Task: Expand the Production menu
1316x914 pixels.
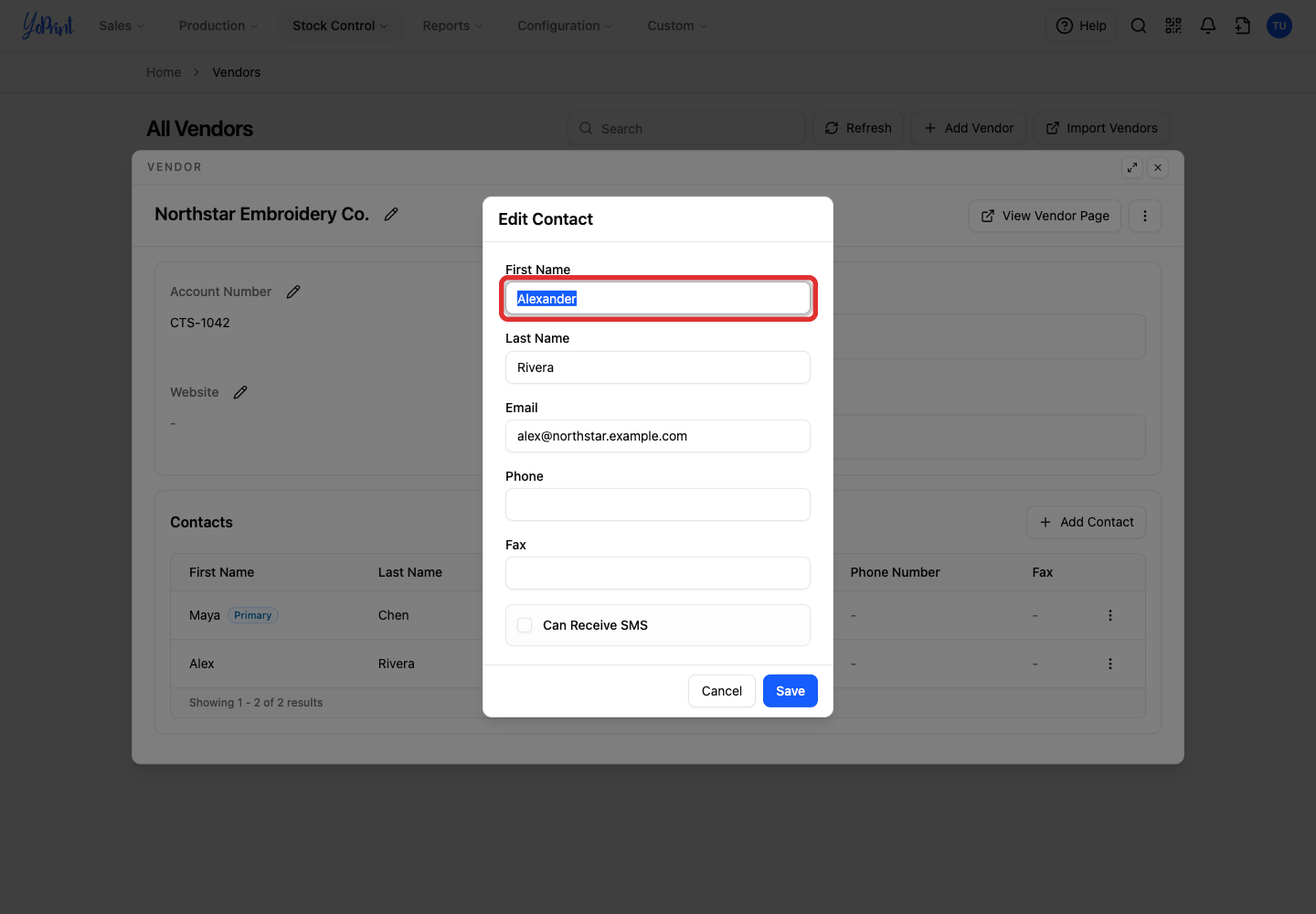Action: coord(218,26)
